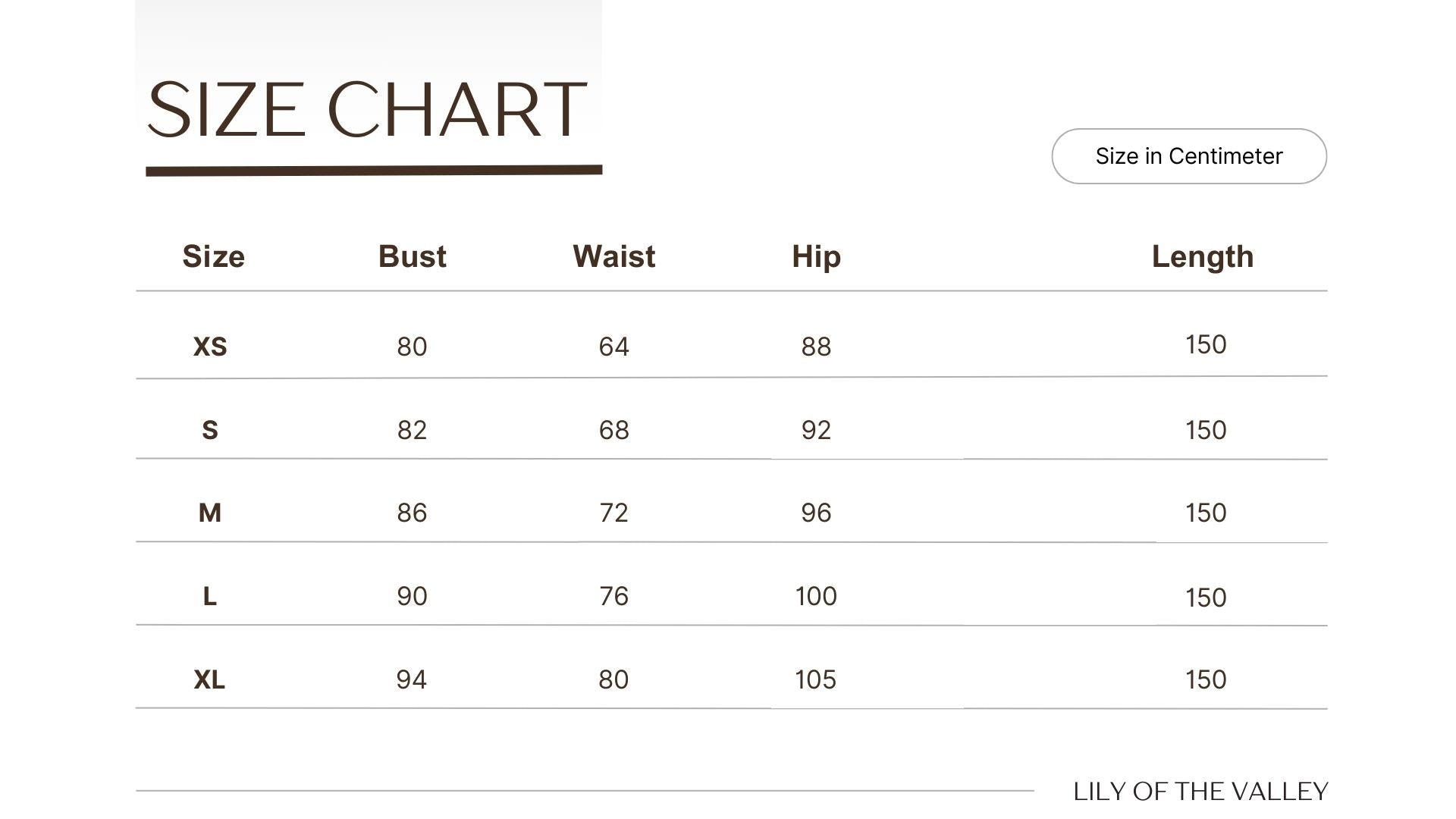
Task: Click the XS bust value 80
Action: click(412, 347)
